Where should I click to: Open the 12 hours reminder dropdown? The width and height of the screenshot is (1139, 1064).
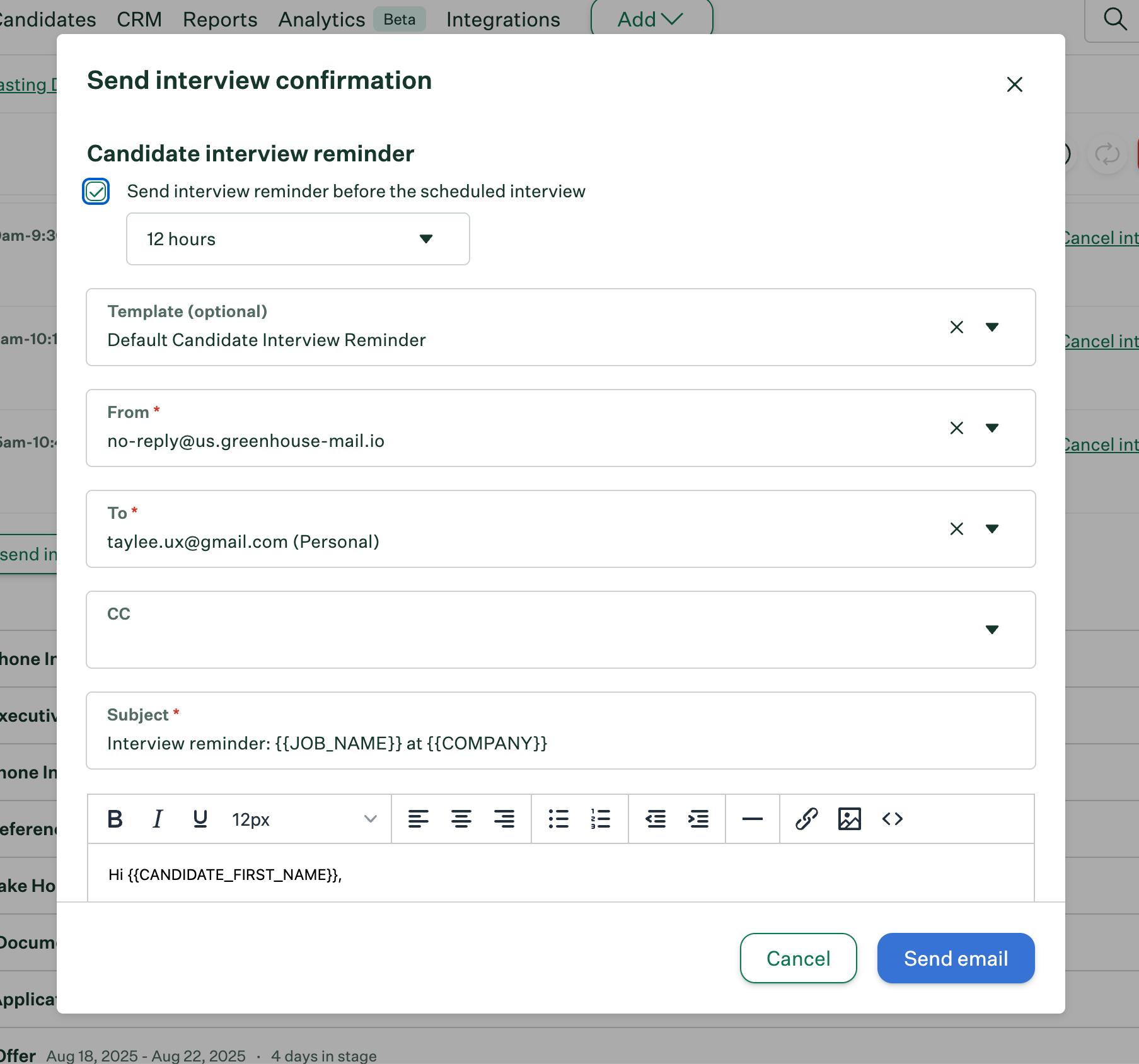click(298, 239)
